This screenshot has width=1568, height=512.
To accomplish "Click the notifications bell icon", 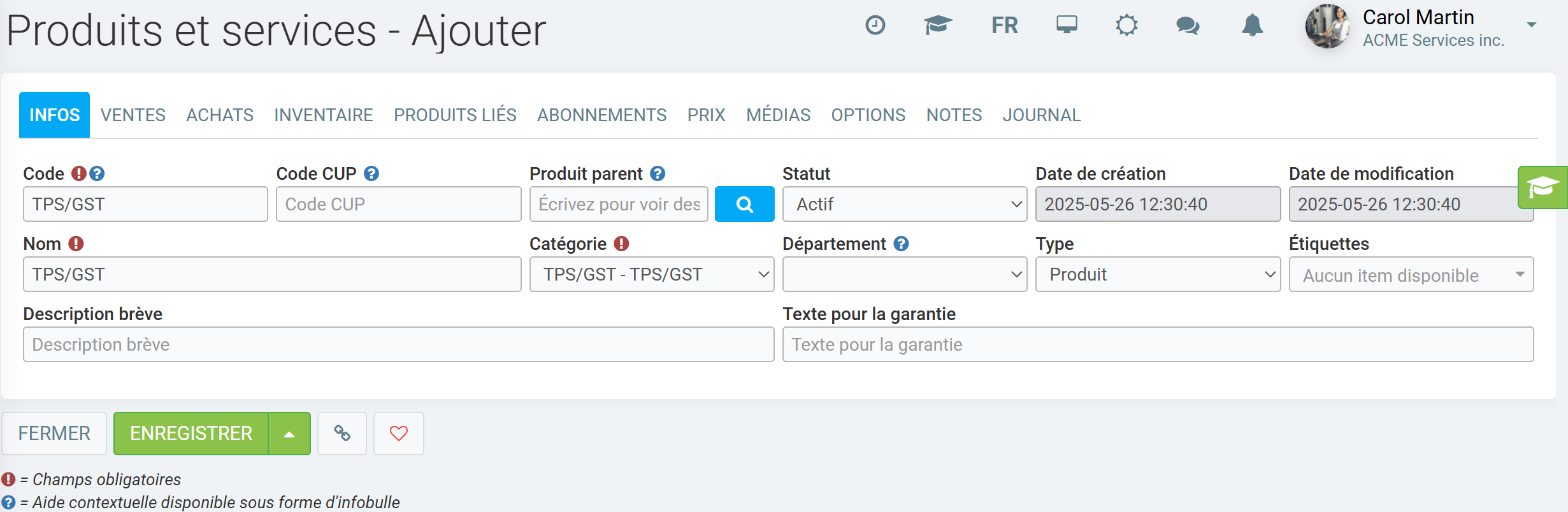I will [x=1252, y=26].
